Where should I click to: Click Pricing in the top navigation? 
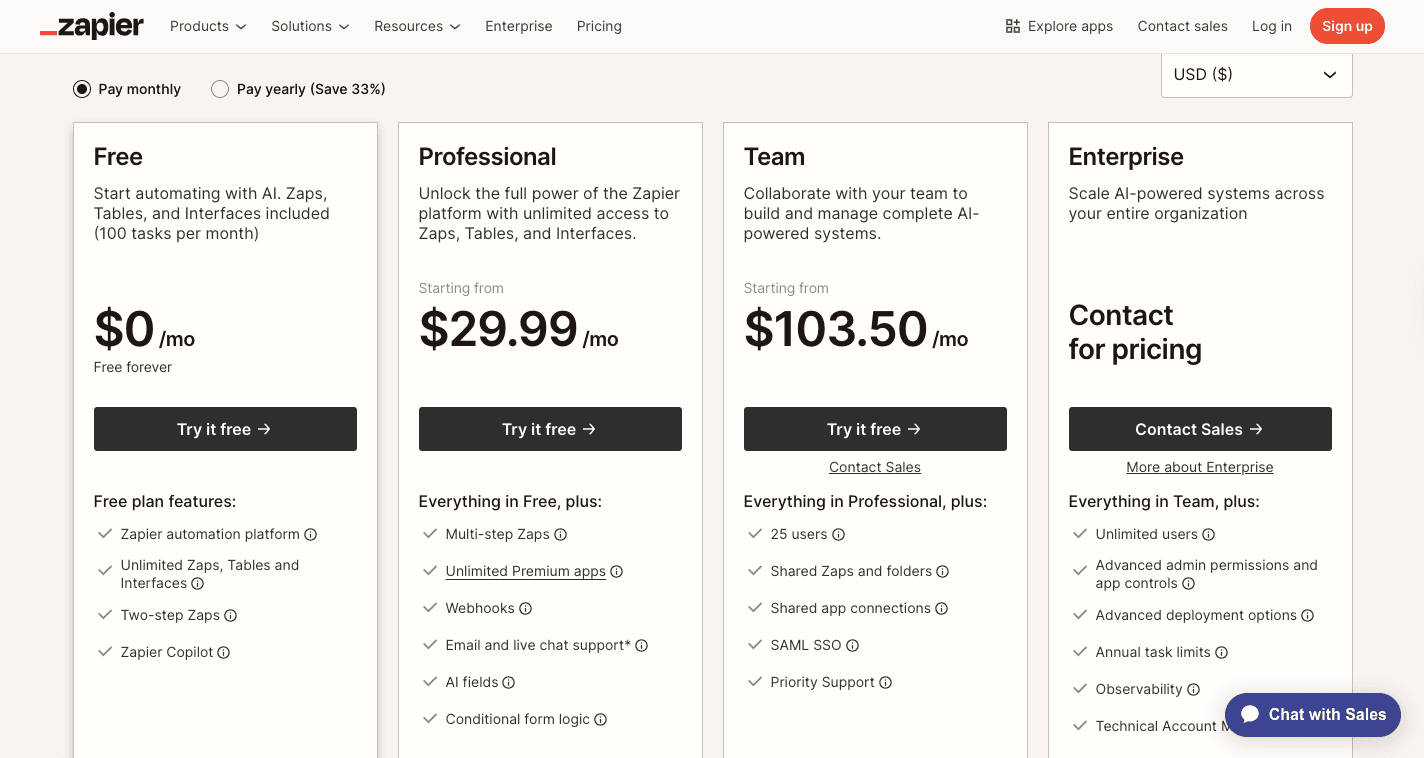tap(598, 26)
